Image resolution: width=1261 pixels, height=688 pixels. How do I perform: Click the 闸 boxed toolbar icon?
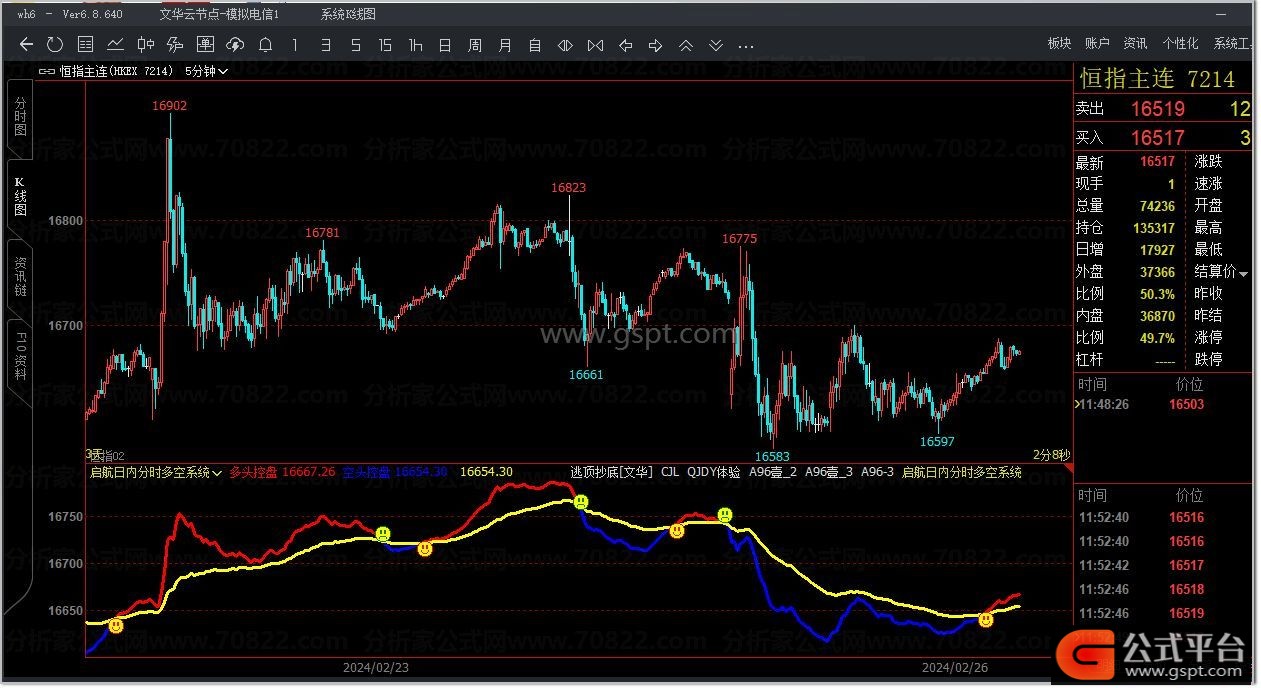click(x=205, y=44)
